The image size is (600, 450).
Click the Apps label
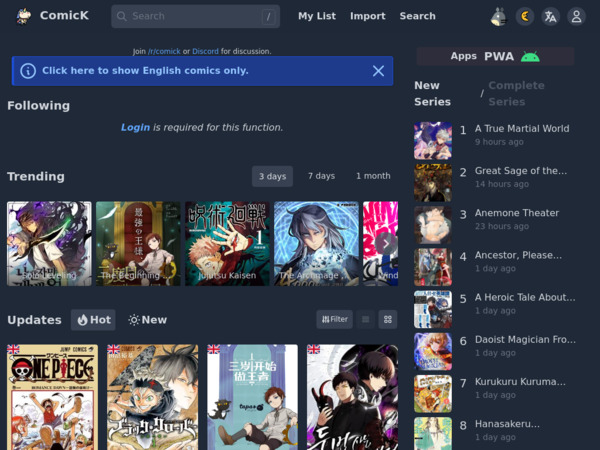(463, 56)
